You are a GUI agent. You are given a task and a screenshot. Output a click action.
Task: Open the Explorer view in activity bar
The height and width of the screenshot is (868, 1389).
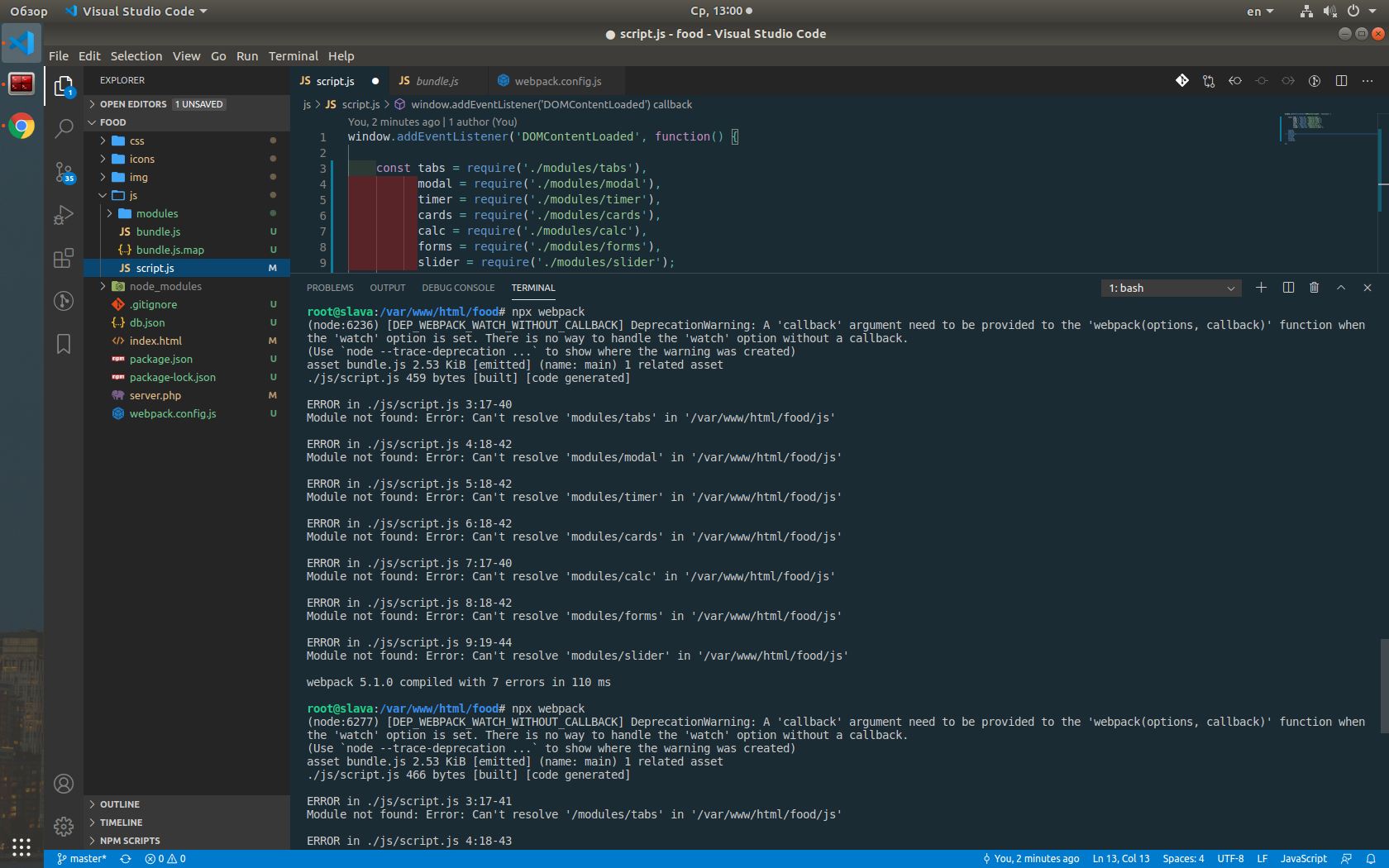[x=64, y=86]
